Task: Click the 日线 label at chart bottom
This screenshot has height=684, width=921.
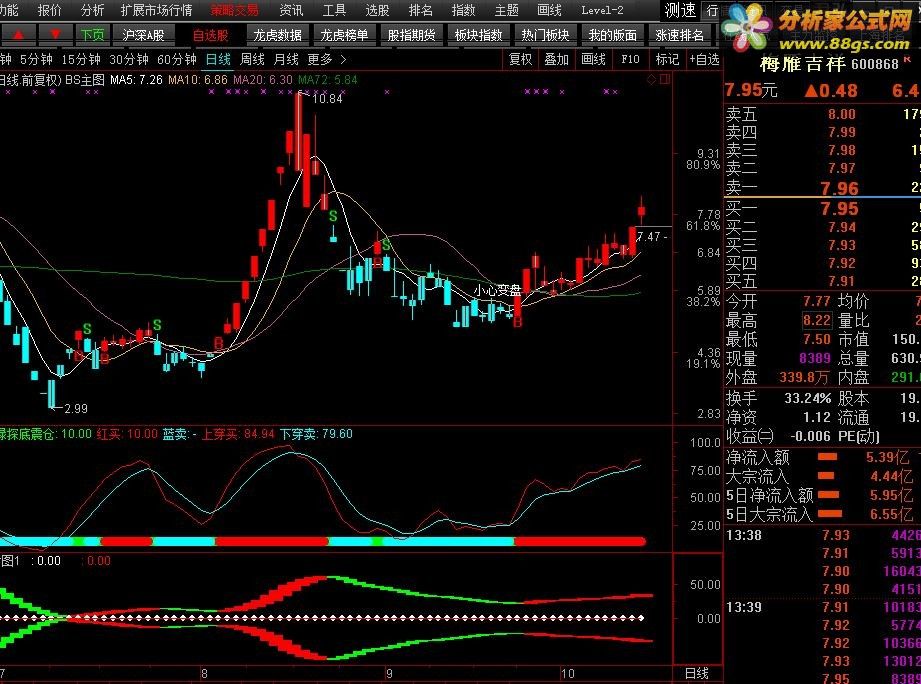Action: coord(697,673)
